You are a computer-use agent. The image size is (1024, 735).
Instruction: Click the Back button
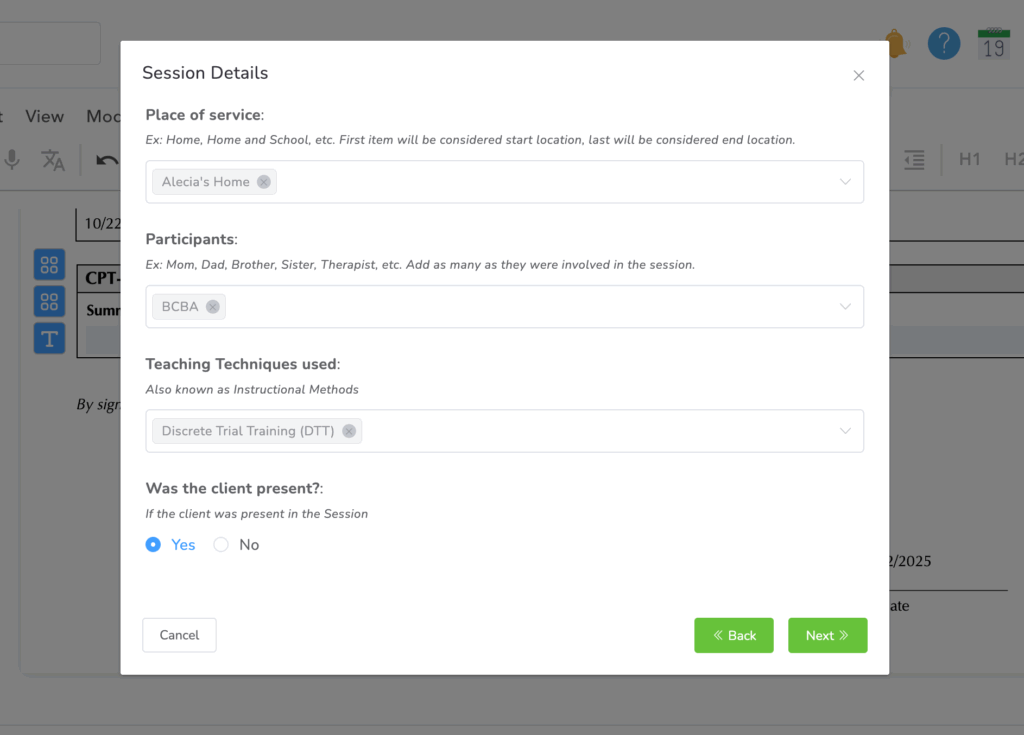(x=734, y=635)
